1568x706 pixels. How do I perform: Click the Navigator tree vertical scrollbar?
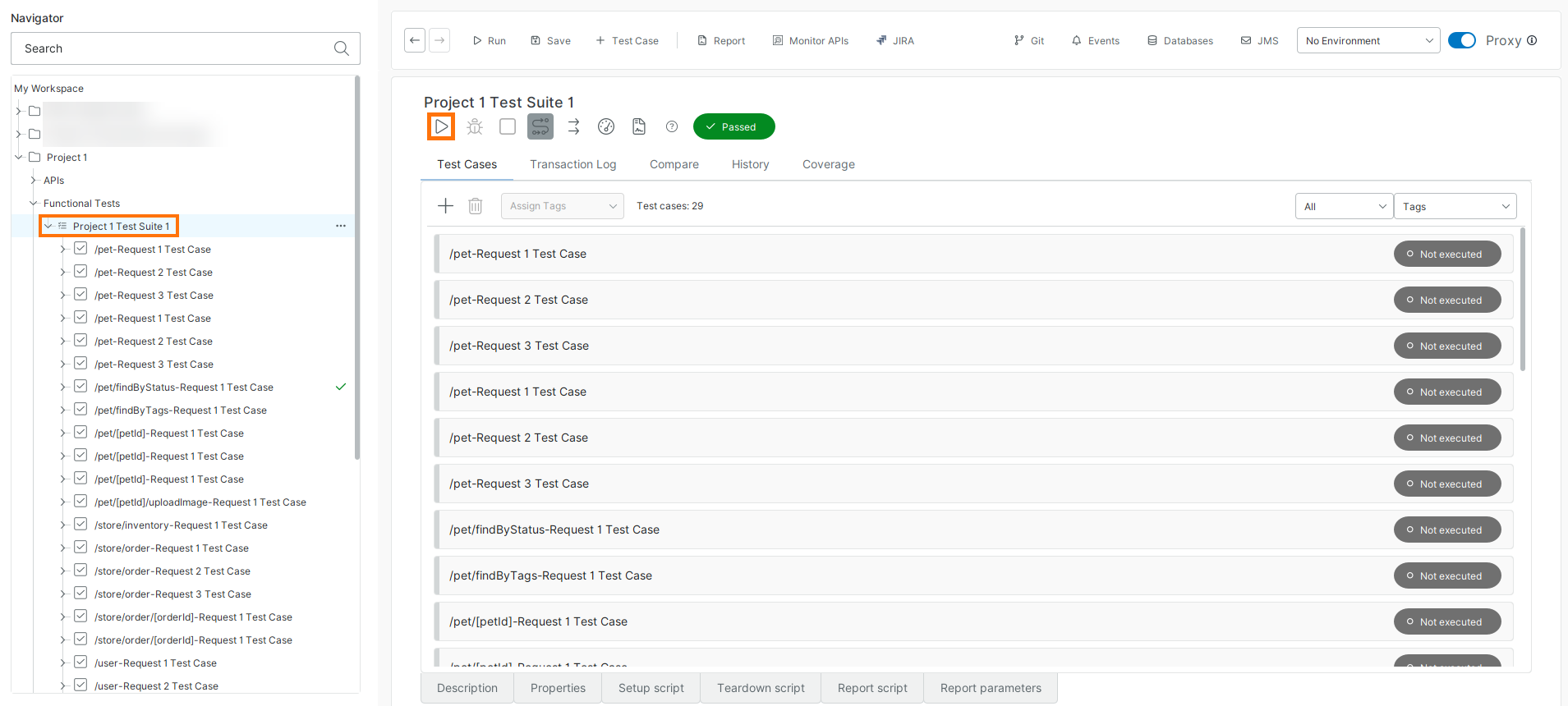(x=356, y=268)
